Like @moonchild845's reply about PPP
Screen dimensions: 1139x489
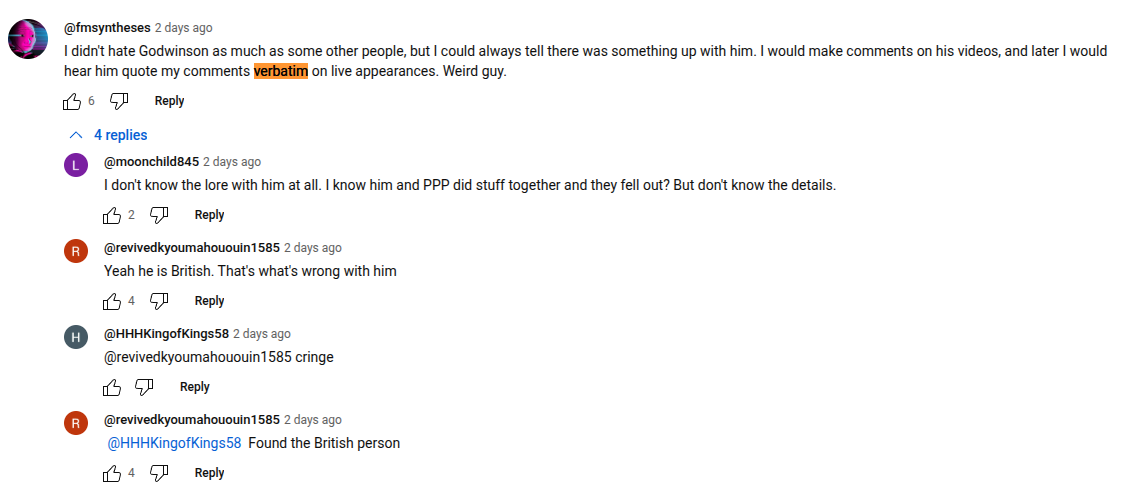(112, 215)
